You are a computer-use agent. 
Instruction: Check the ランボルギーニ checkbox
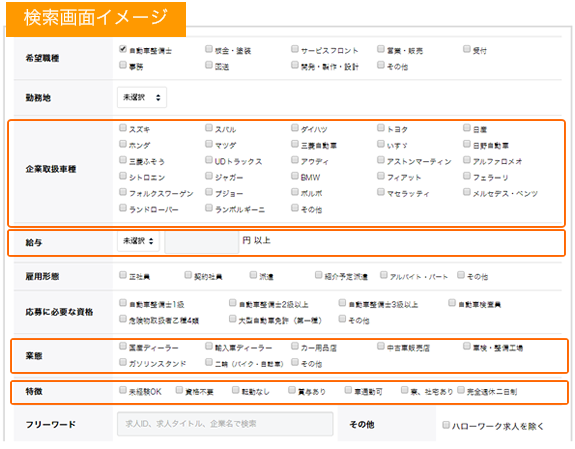click(x=209, y=208)
